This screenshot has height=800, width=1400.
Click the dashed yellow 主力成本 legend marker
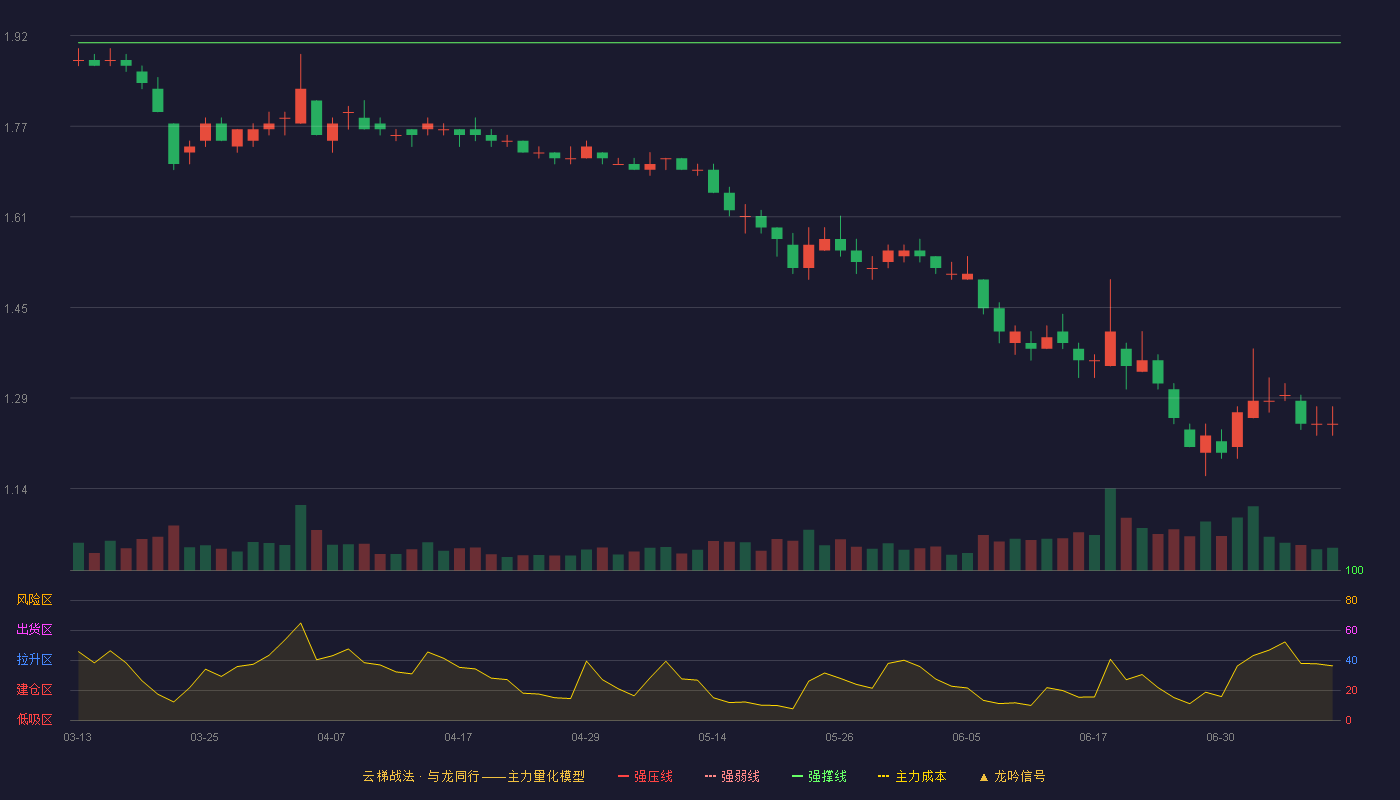point(884,776)
